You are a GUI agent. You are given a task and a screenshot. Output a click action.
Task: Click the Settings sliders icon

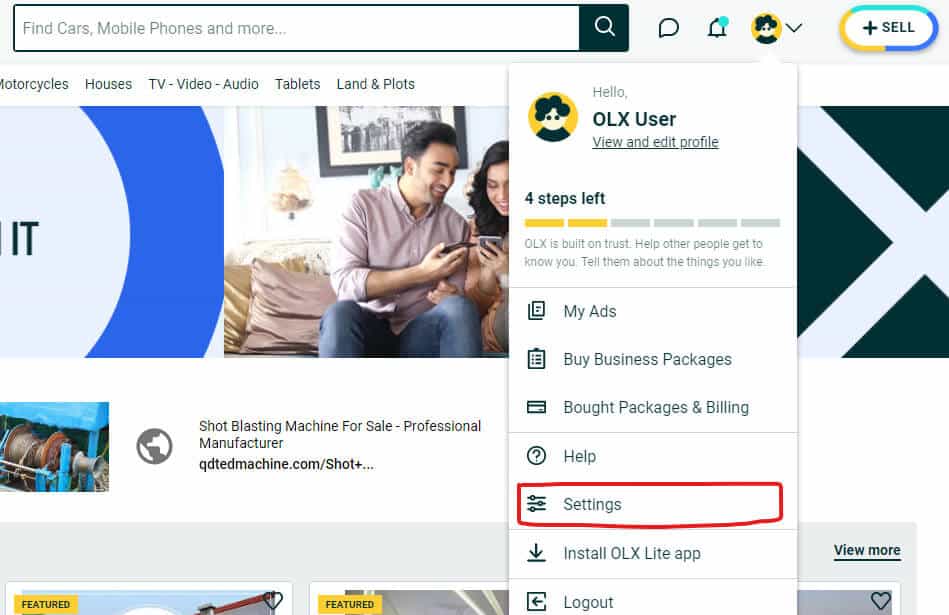point(536,504)
